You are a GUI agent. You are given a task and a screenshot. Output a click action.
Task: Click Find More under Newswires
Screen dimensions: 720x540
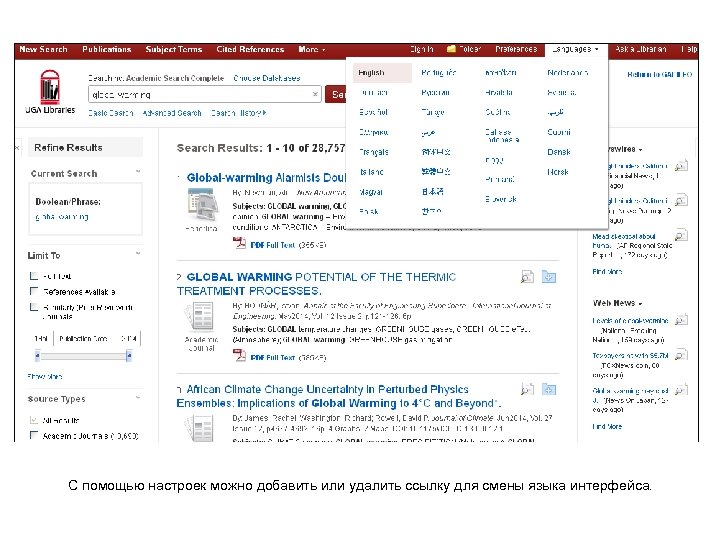point(607,271)
